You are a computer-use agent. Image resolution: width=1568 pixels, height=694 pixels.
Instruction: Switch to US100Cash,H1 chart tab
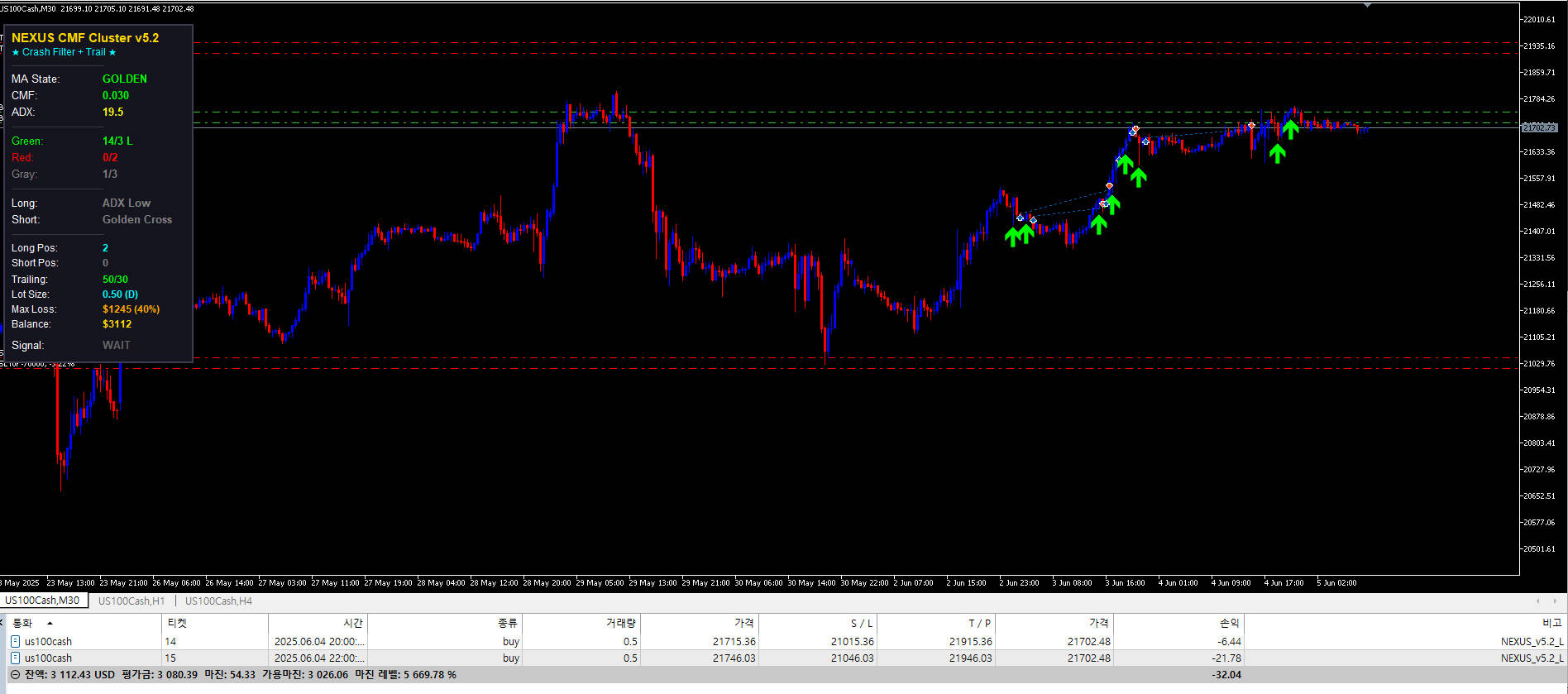coord(131,601)
